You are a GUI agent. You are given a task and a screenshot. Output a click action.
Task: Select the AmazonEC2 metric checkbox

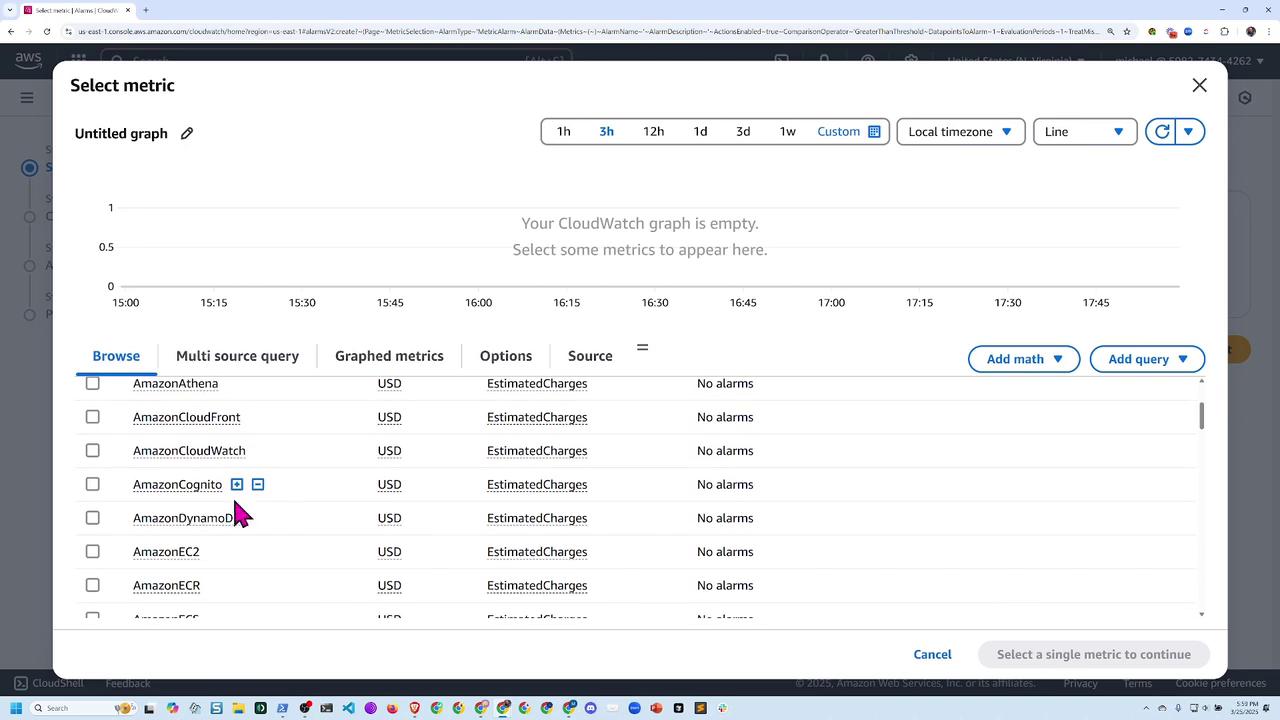coord(93,551)
